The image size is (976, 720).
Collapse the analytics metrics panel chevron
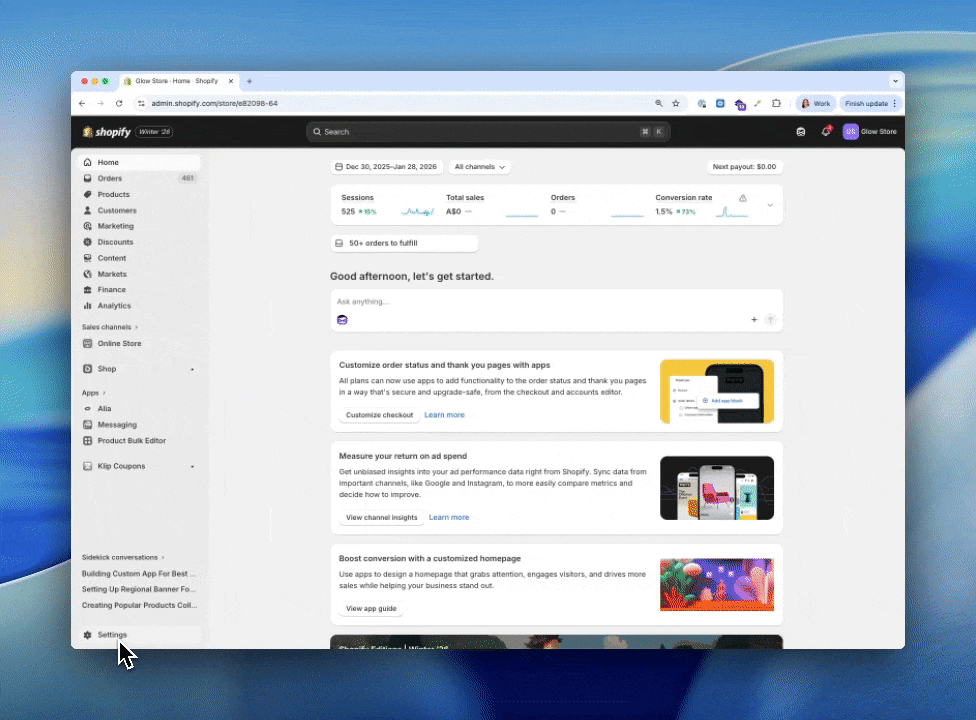(770, 203)
